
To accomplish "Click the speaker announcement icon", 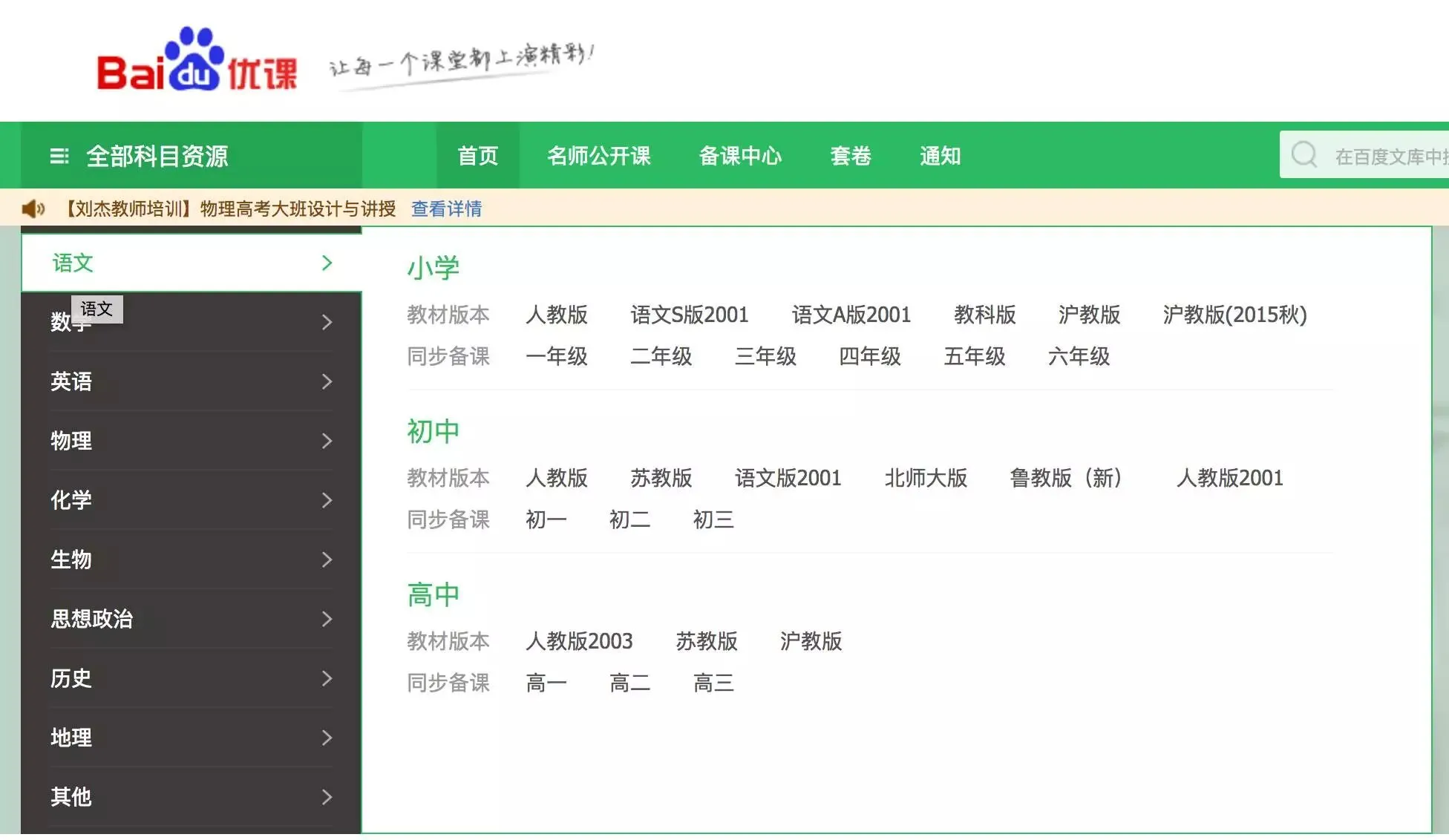I will [33, 209].
